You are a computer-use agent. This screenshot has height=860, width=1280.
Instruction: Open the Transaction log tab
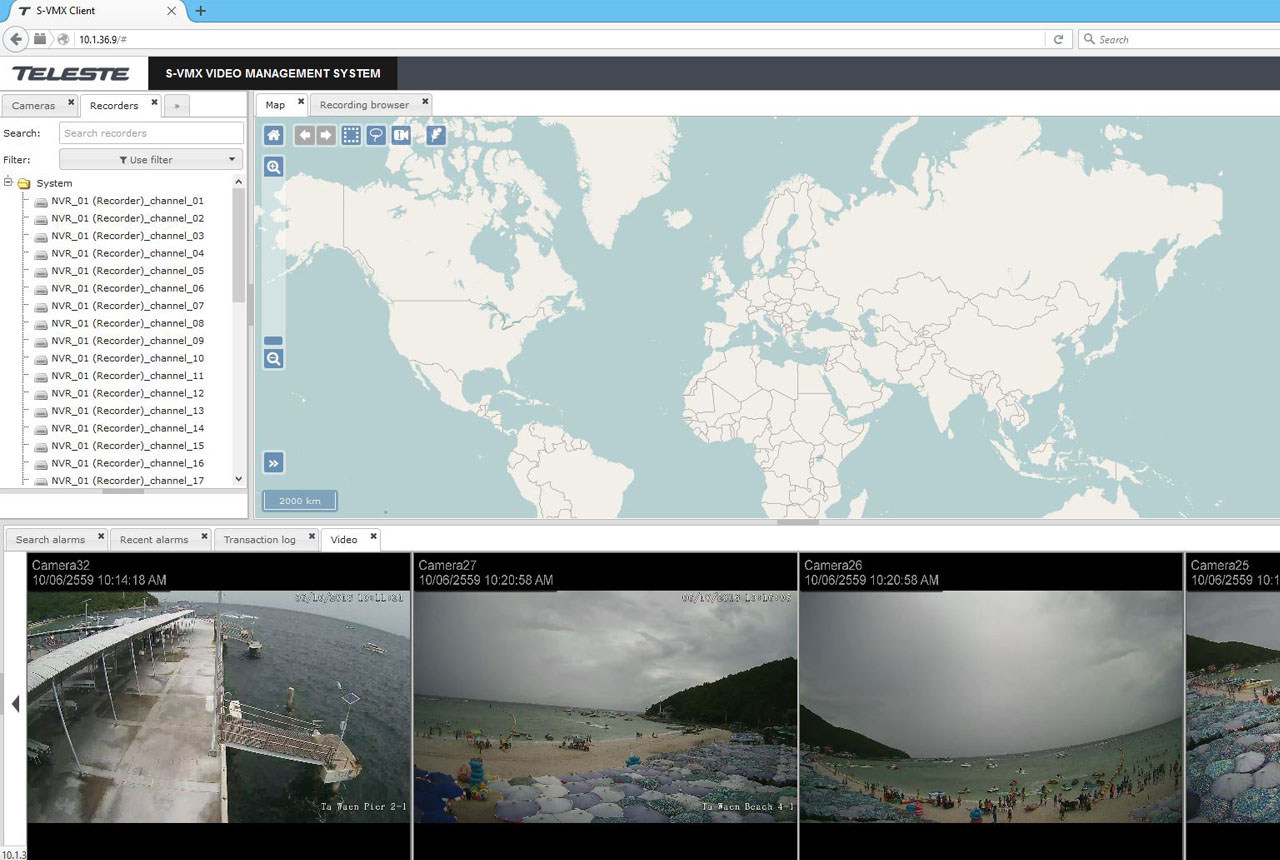(x=259, y=540)
